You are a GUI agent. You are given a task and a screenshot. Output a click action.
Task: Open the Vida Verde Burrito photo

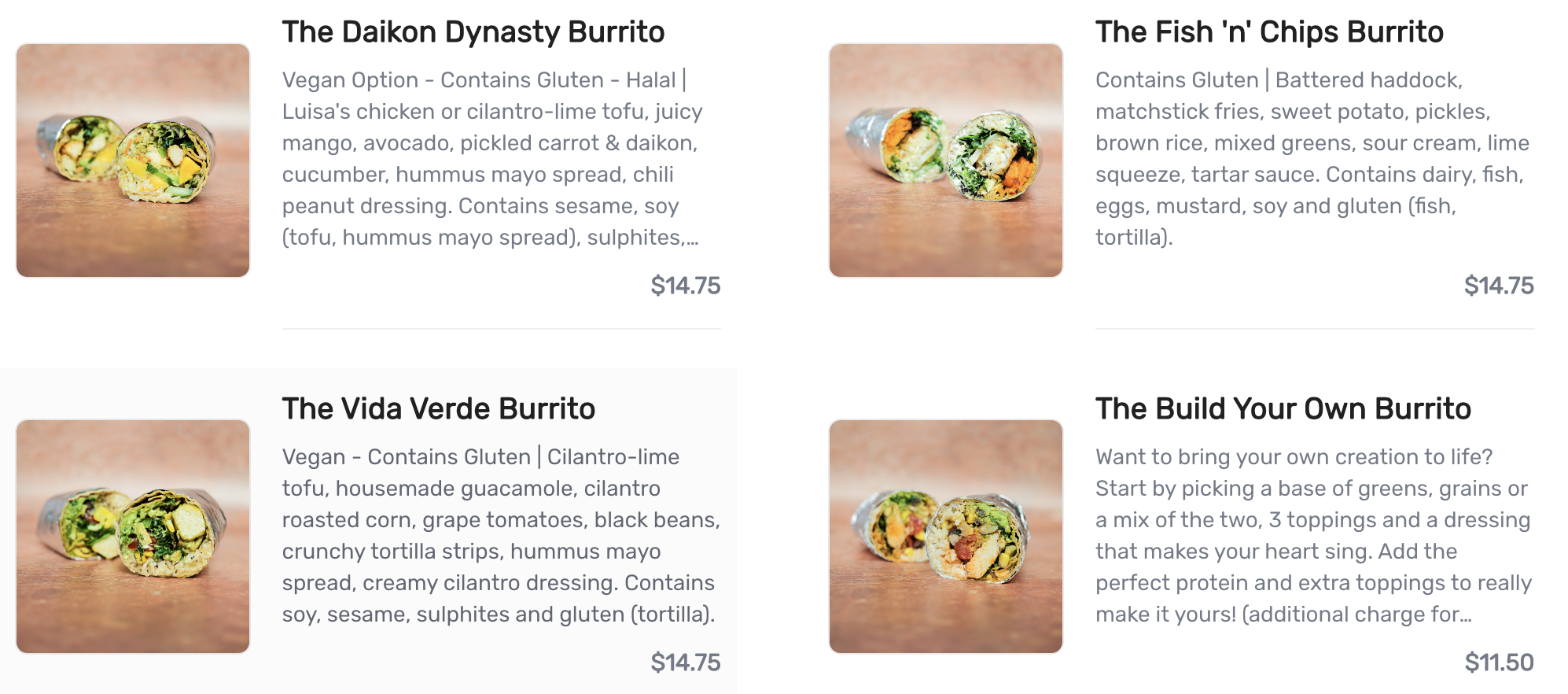click(133, 537)
